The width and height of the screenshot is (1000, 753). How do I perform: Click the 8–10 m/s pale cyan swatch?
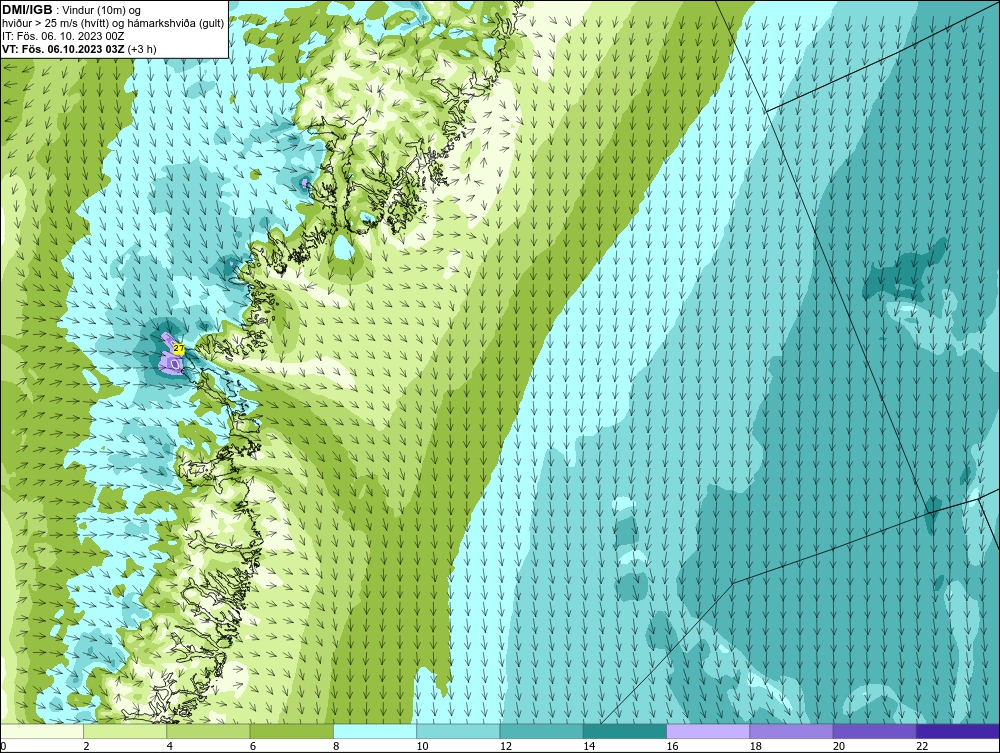click(375, 731)
